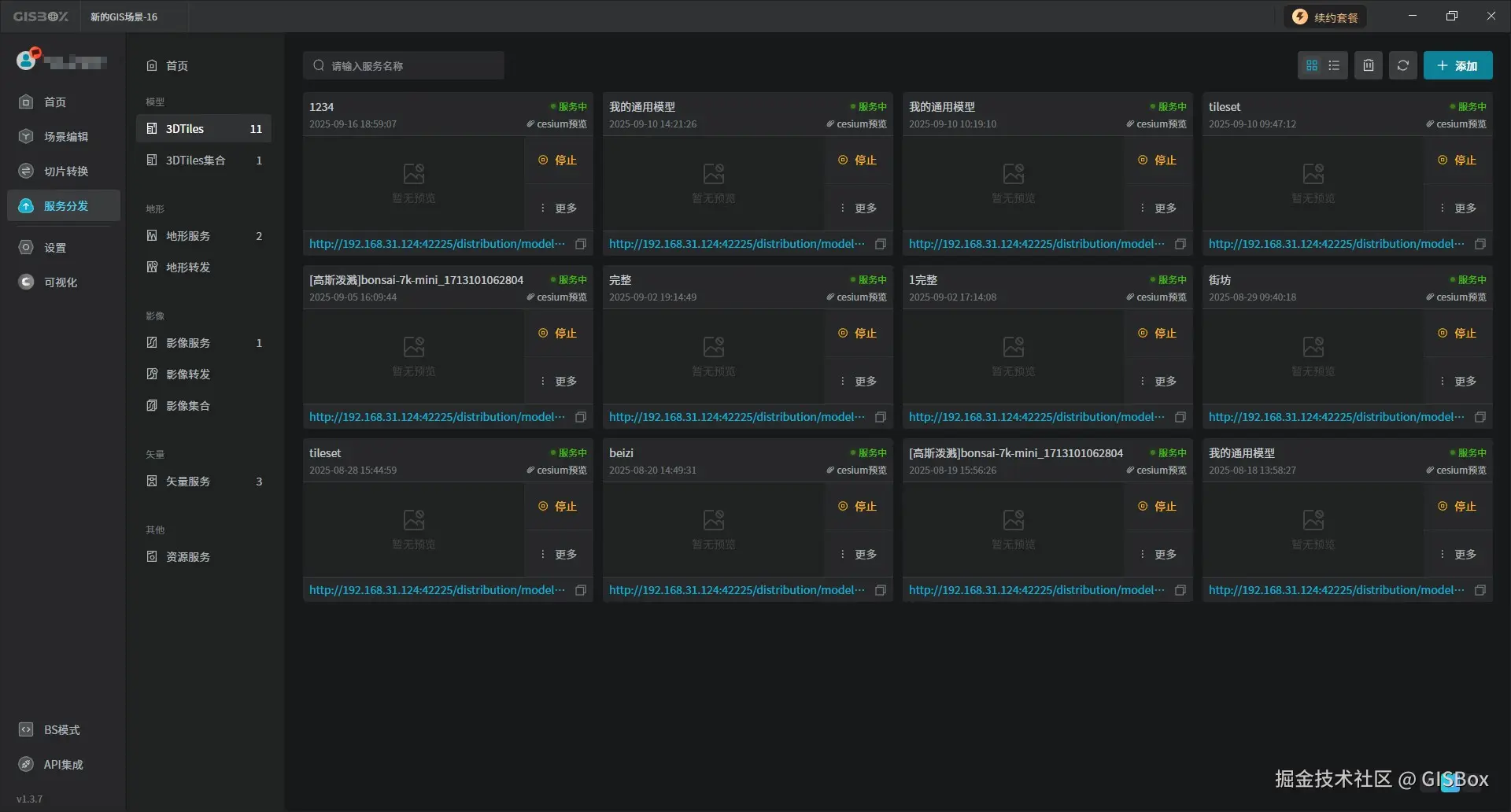Stop the 1234 service
Screen dimensions: 1511x812
558,161
